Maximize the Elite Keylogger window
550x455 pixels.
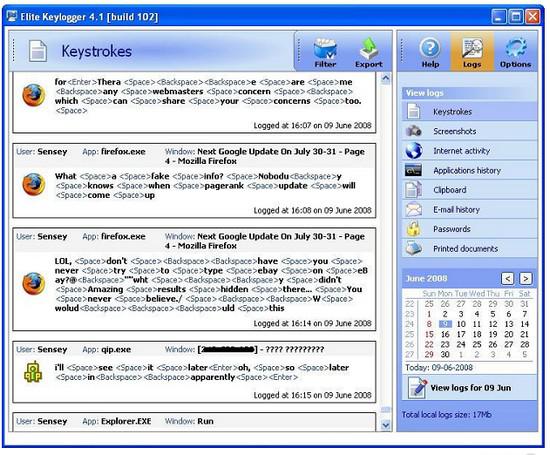click(516, 16)
